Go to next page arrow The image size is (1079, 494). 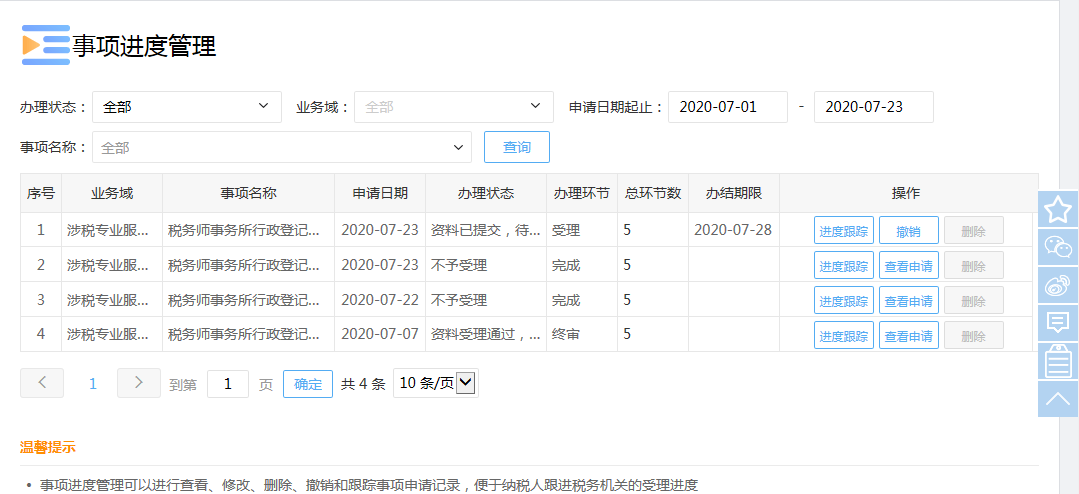(x=139, y=383)
